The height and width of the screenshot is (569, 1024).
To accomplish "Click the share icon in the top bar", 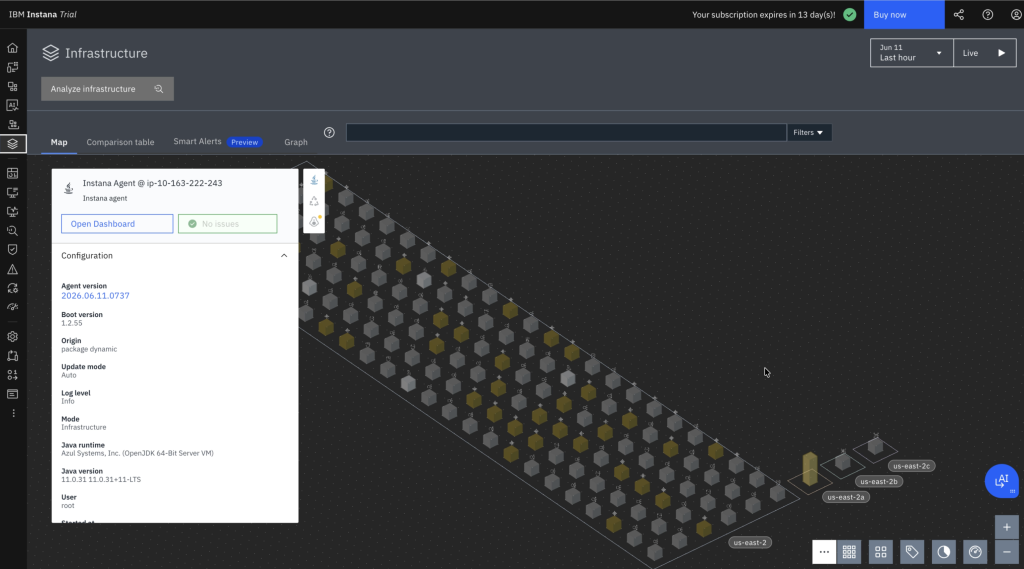I will 959,14.
